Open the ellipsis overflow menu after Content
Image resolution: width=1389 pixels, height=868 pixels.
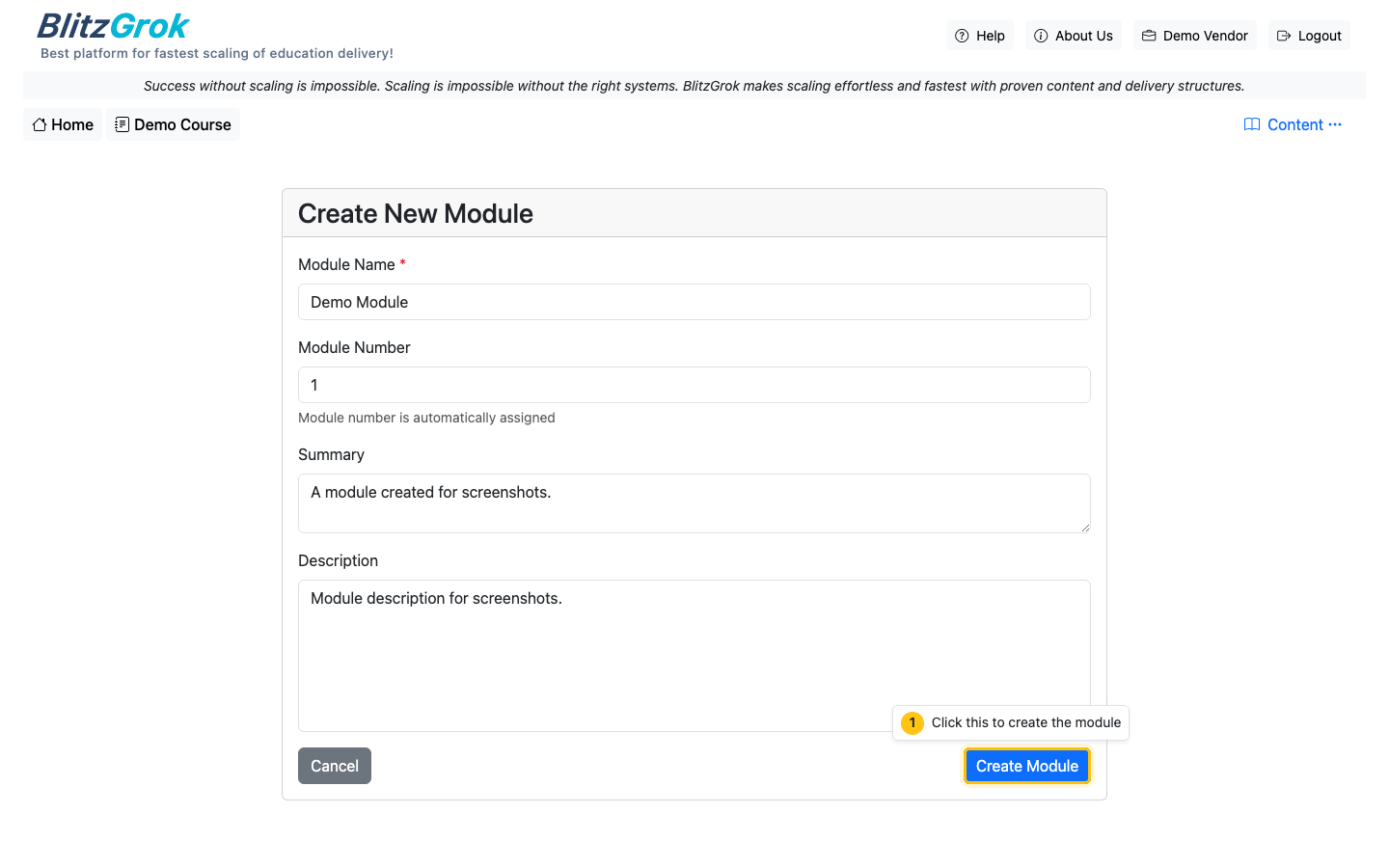pyautogui.click(x=1335, y=124)
